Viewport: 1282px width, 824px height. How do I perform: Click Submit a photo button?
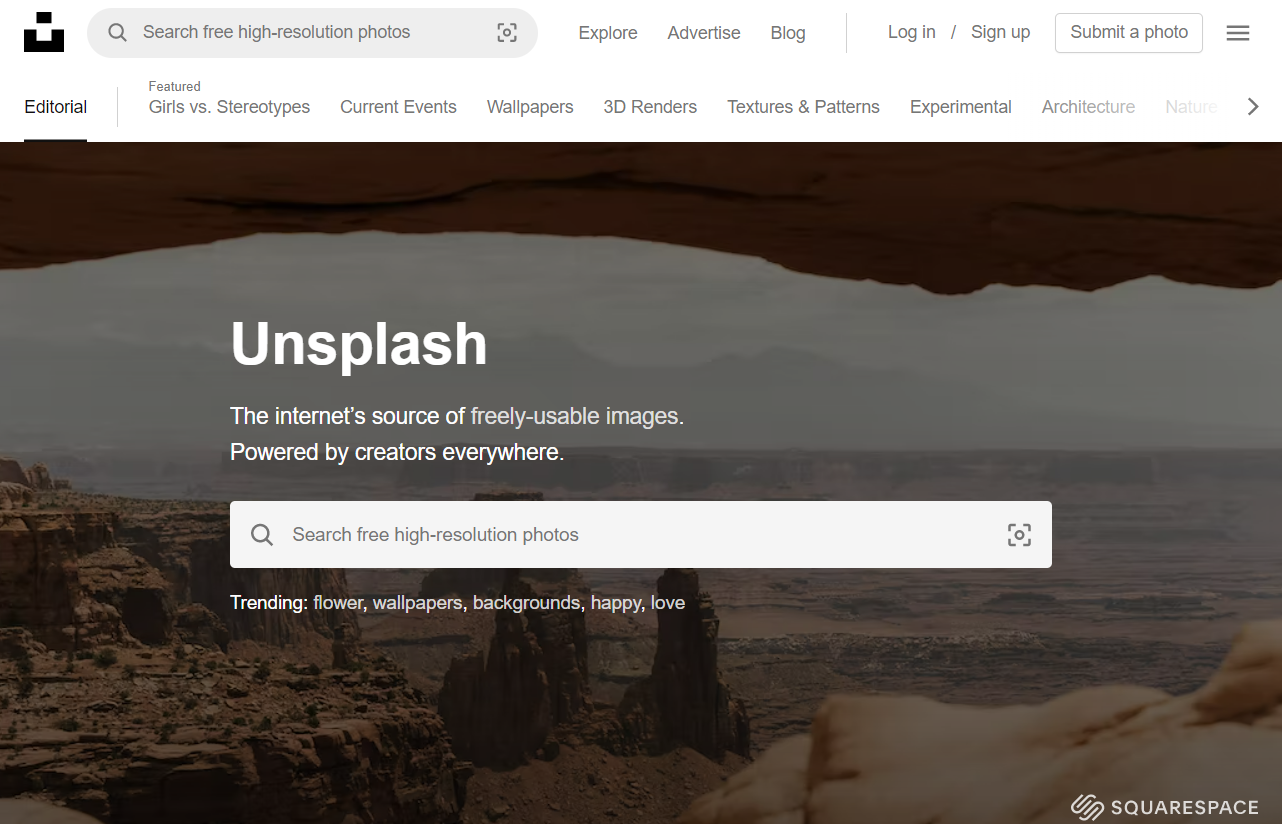point(1129,32)
